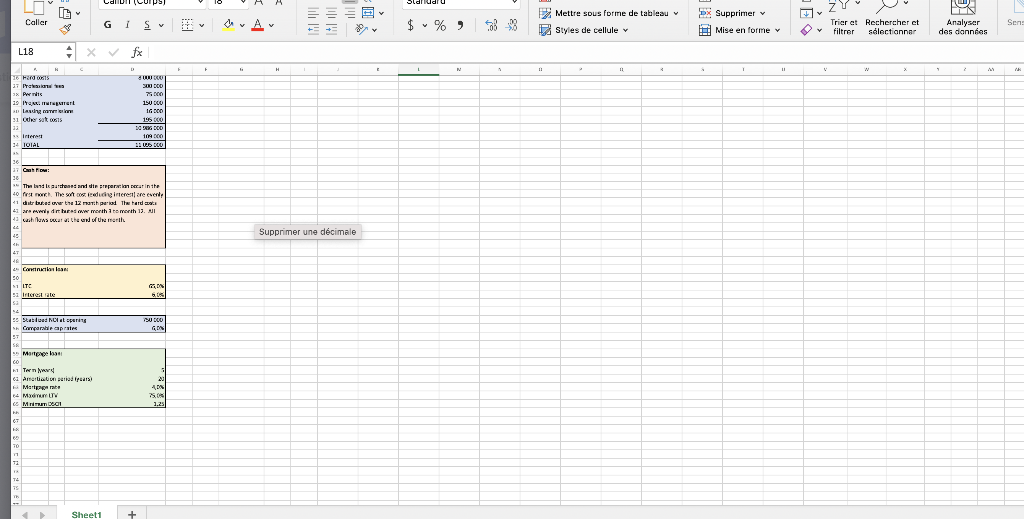Apply currency format with dollar icon
1024x519 pixels.
coord(410,25)
